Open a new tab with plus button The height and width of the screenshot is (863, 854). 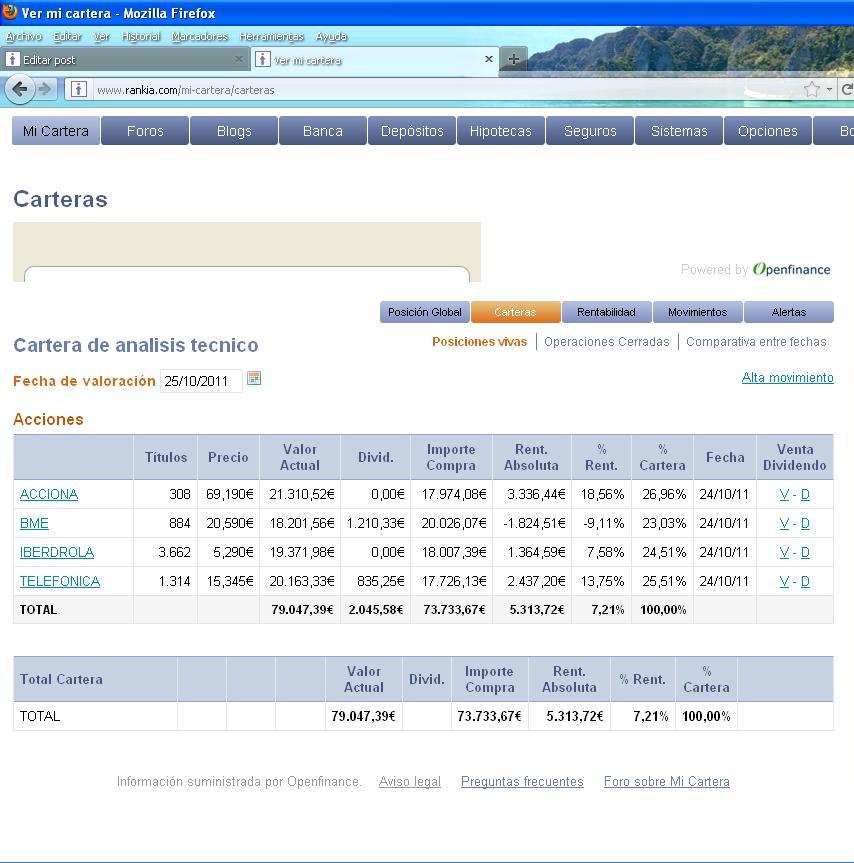point(513,59)
